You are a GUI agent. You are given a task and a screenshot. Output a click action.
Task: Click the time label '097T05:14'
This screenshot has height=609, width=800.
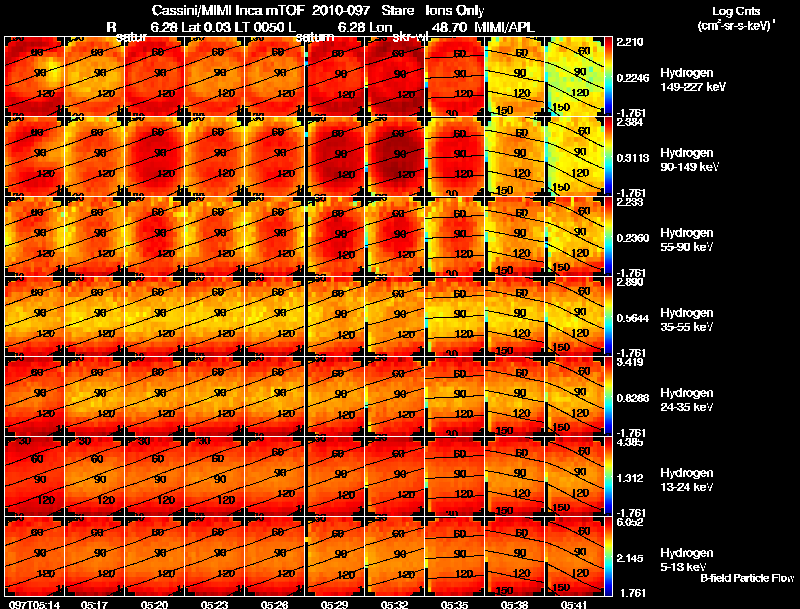pos(34,604)
